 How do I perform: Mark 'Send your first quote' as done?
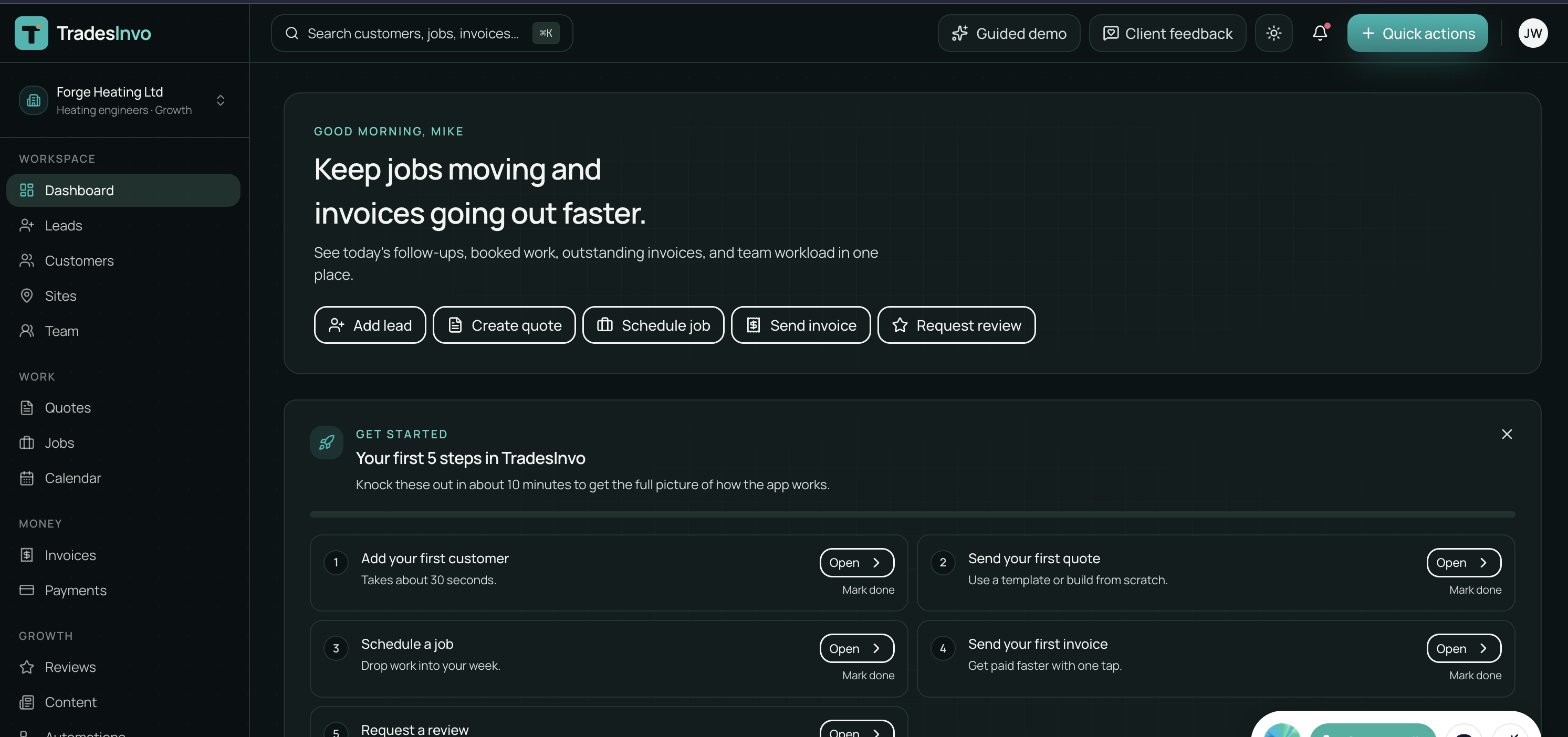click(x=1475, y=589)
